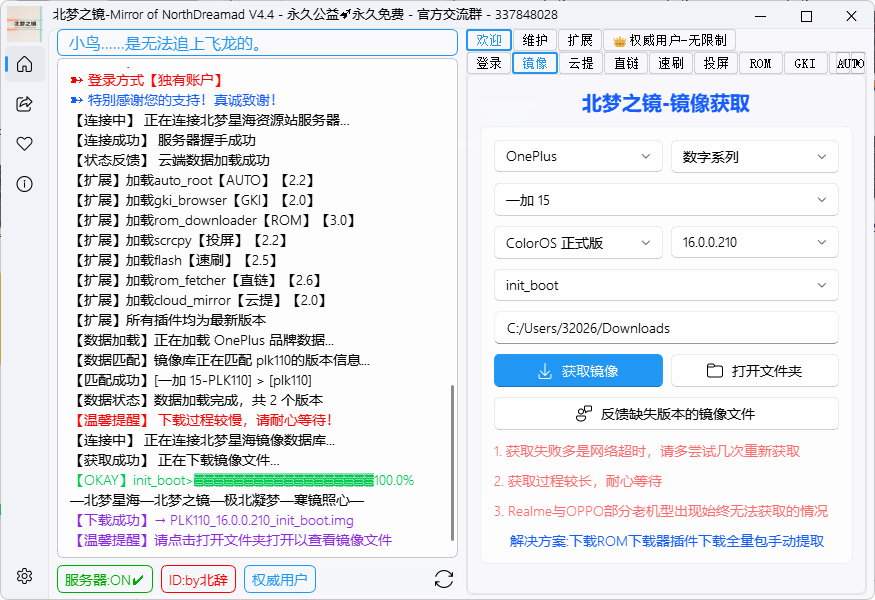The width and height of the screenshot is (875, 600).
Task: Select a partition from the init_boot dropdown
Action: pyautogui.click(x=666, y=285)
